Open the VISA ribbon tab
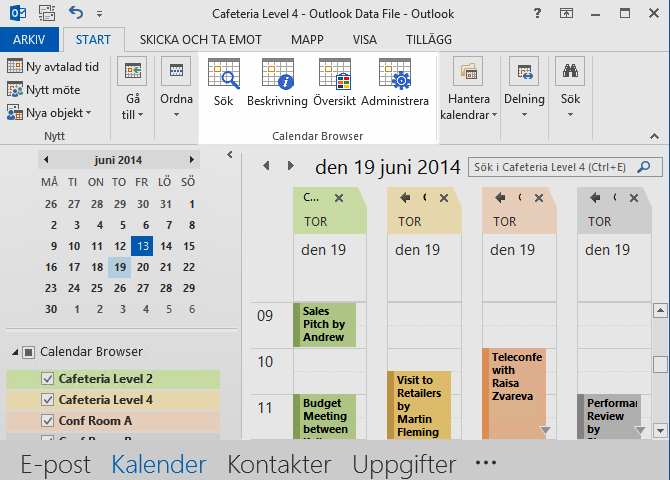 pos(364,40)
